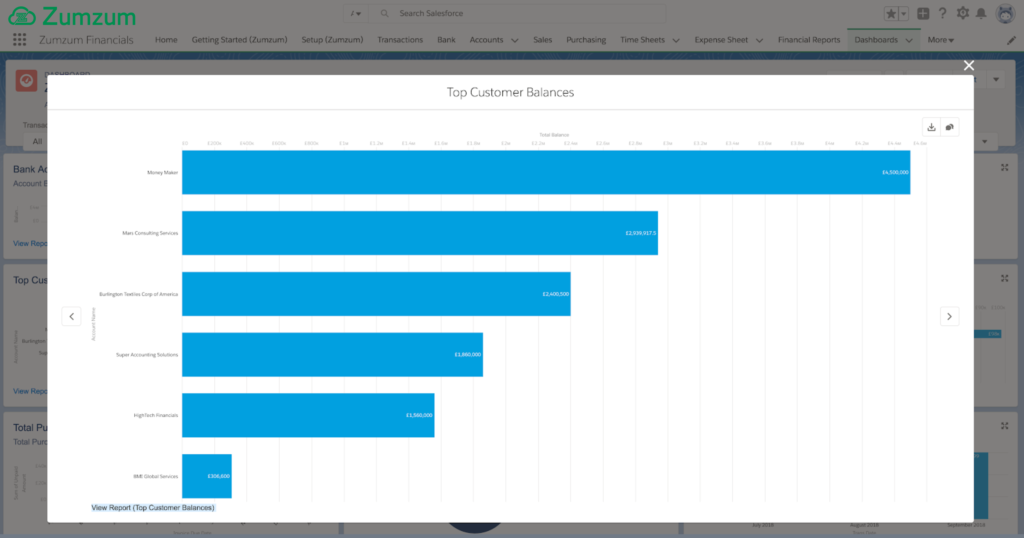Image resolution: width=1024 pixels, height=538 pixels.
Task: Open the user profile avatar
Action: click(x=1005, y=14)
